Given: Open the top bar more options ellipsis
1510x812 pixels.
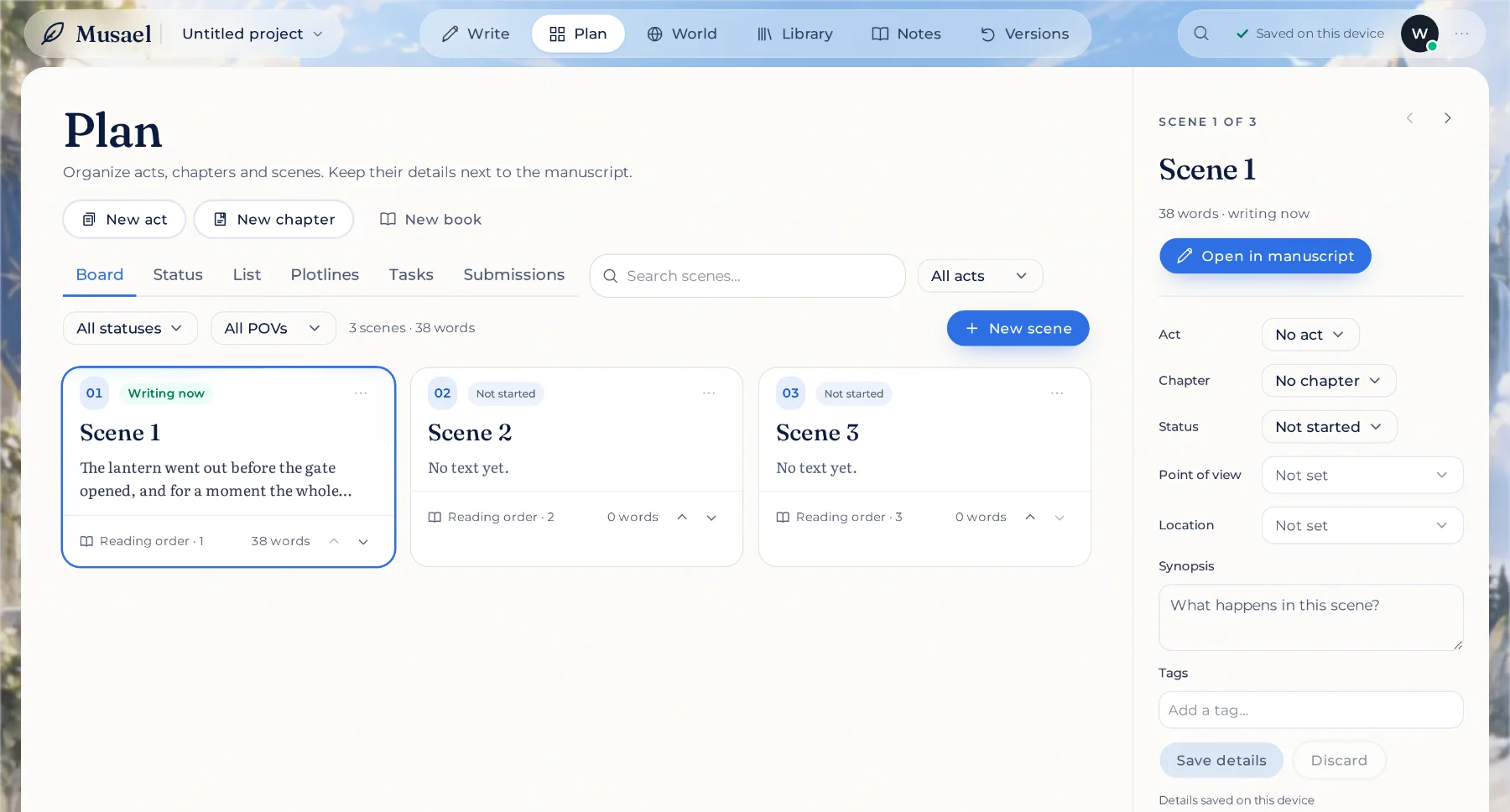Looking at the screenshot, I should [x=1461, y=34].
